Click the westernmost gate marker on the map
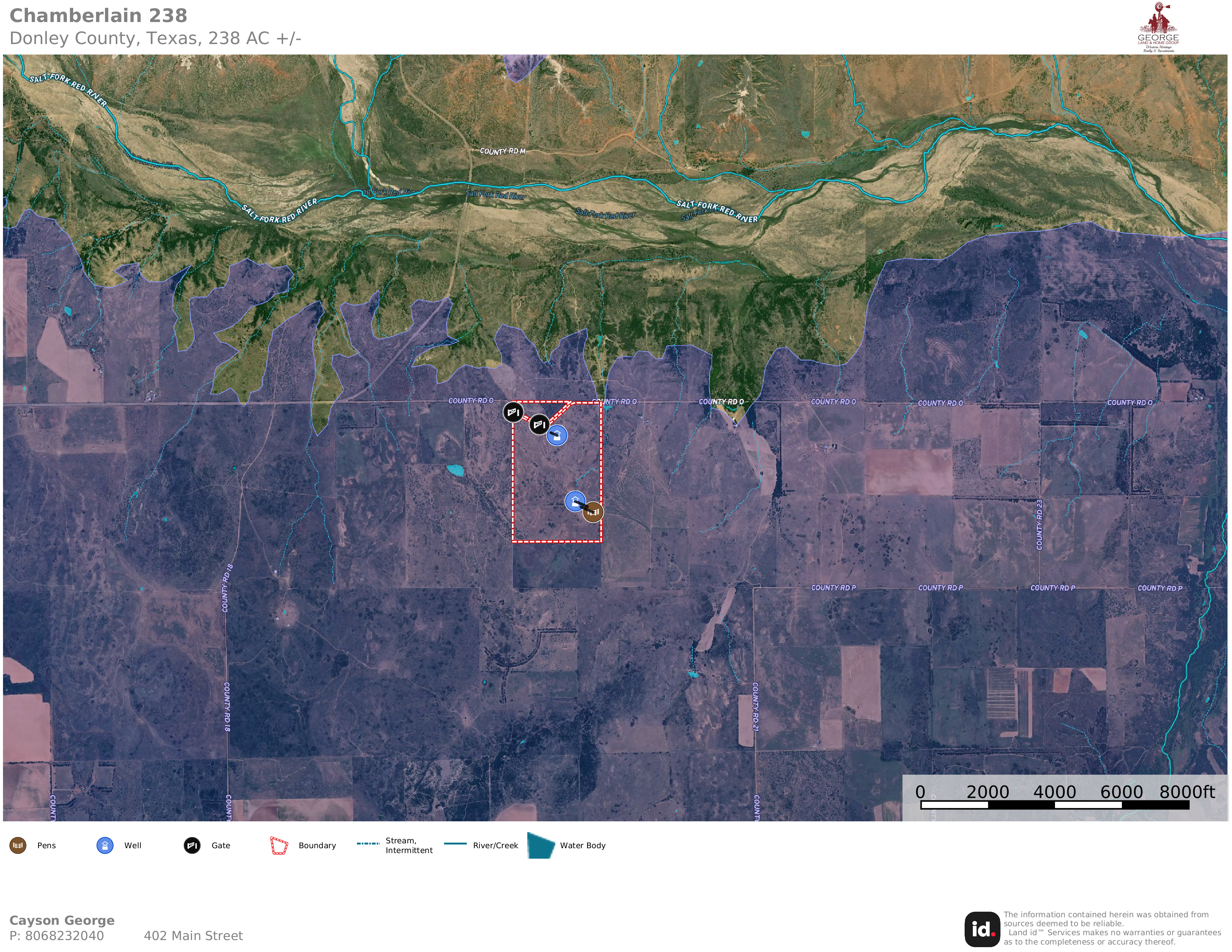 click(513, 412)
